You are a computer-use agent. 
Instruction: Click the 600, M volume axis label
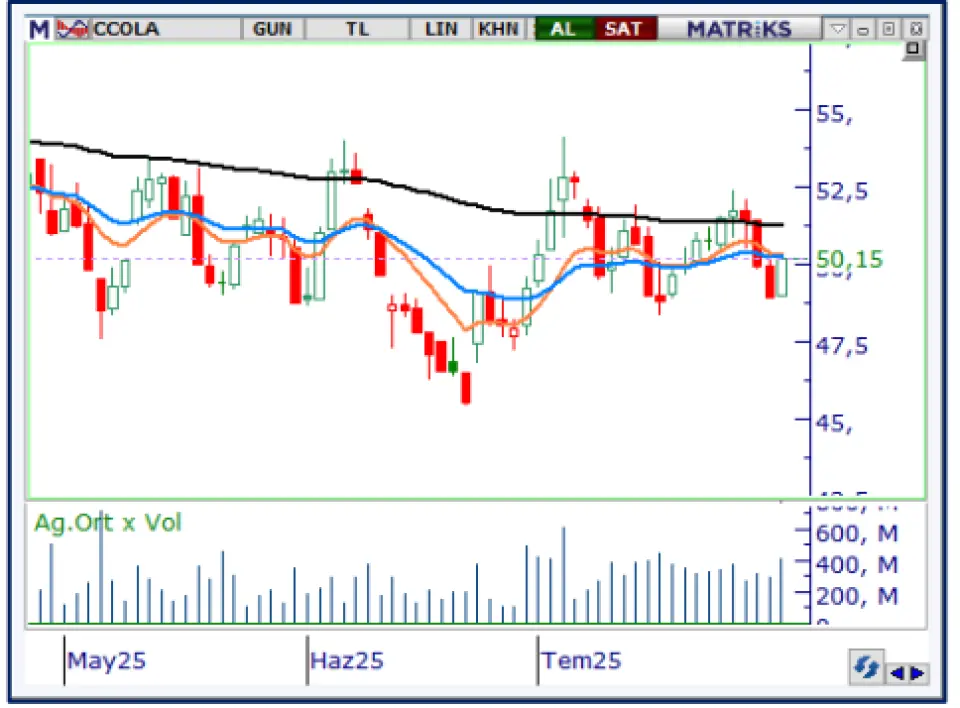[x=857, y=534]
